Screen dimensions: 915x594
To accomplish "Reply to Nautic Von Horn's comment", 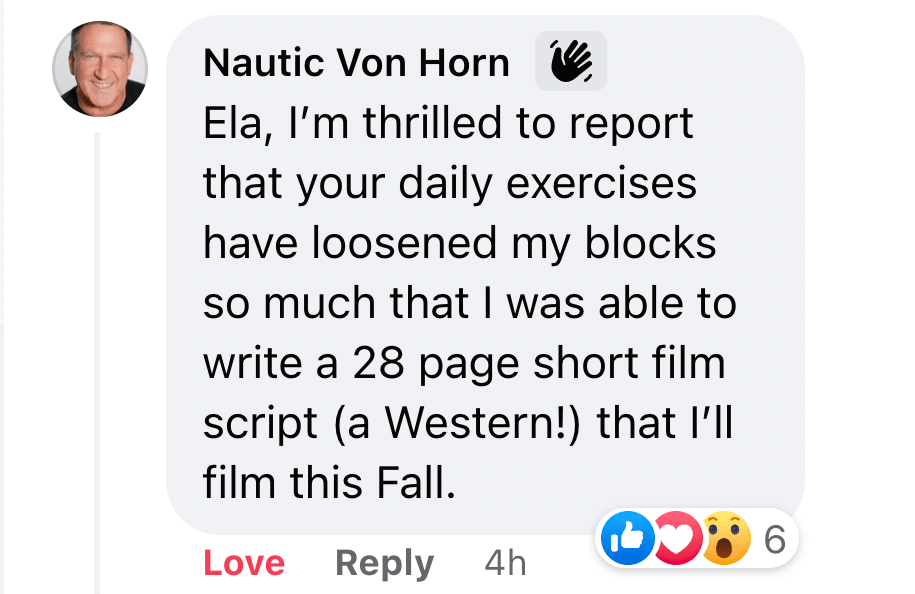I will click(385, 563).
